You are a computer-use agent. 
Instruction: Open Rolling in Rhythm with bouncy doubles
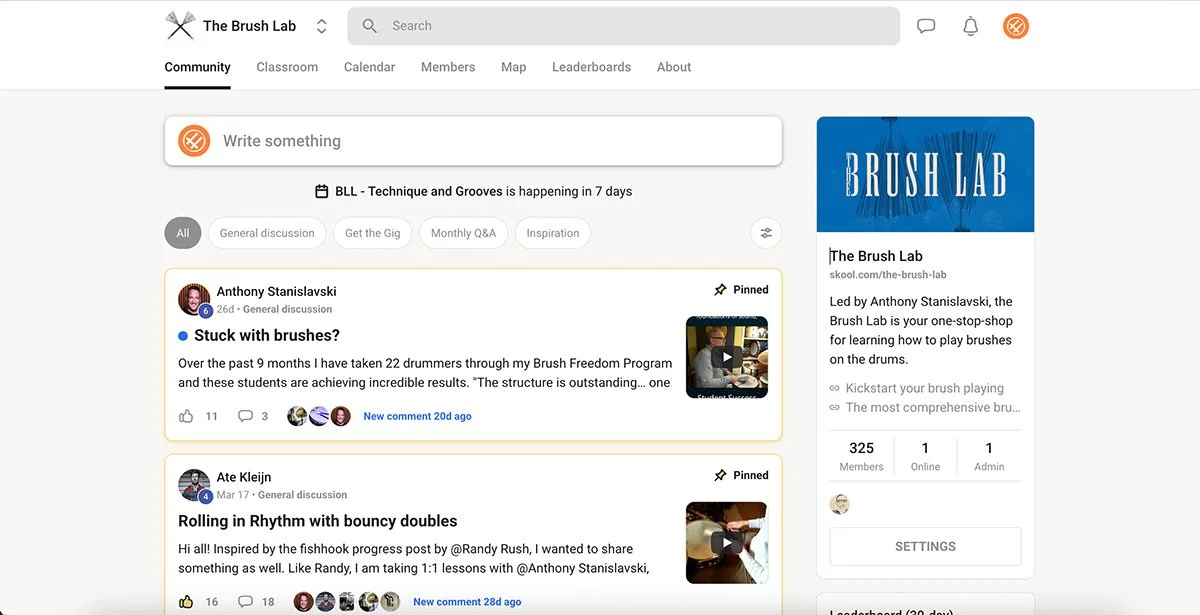click(318, 521)
